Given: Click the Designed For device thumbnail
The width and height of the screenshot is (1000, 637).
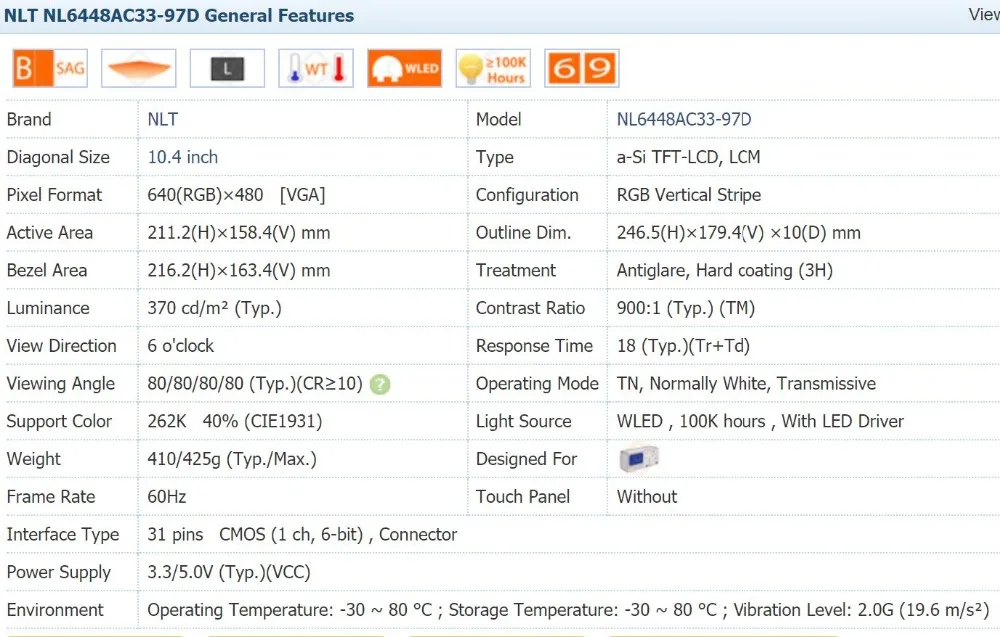Looking at the screenshot, I should pos(638,459).
